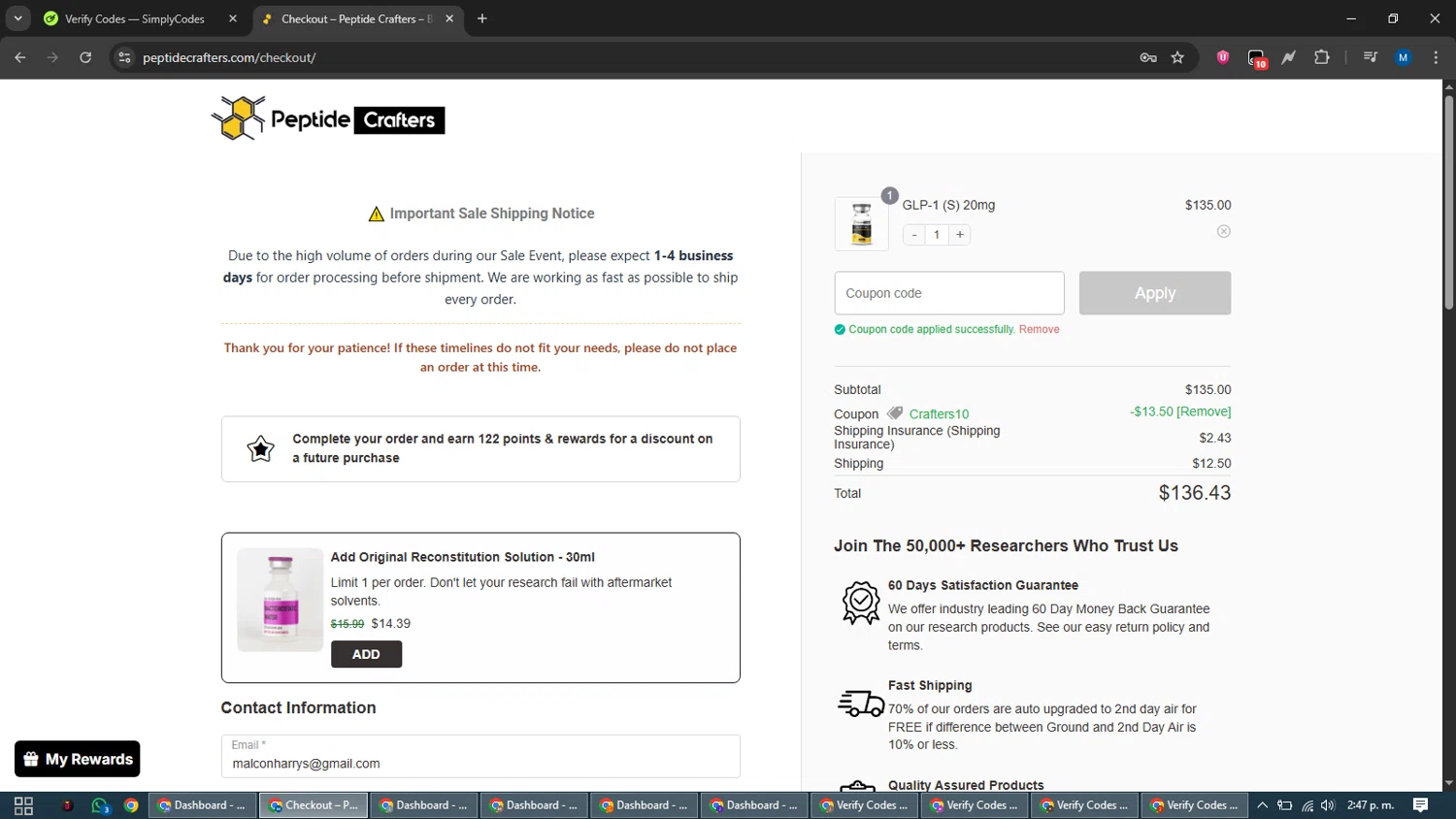Click the page vertical scrollbar thumb
Image resolution: width=1456 pixels, height=819 pixels.
(x=1448, y=202)
